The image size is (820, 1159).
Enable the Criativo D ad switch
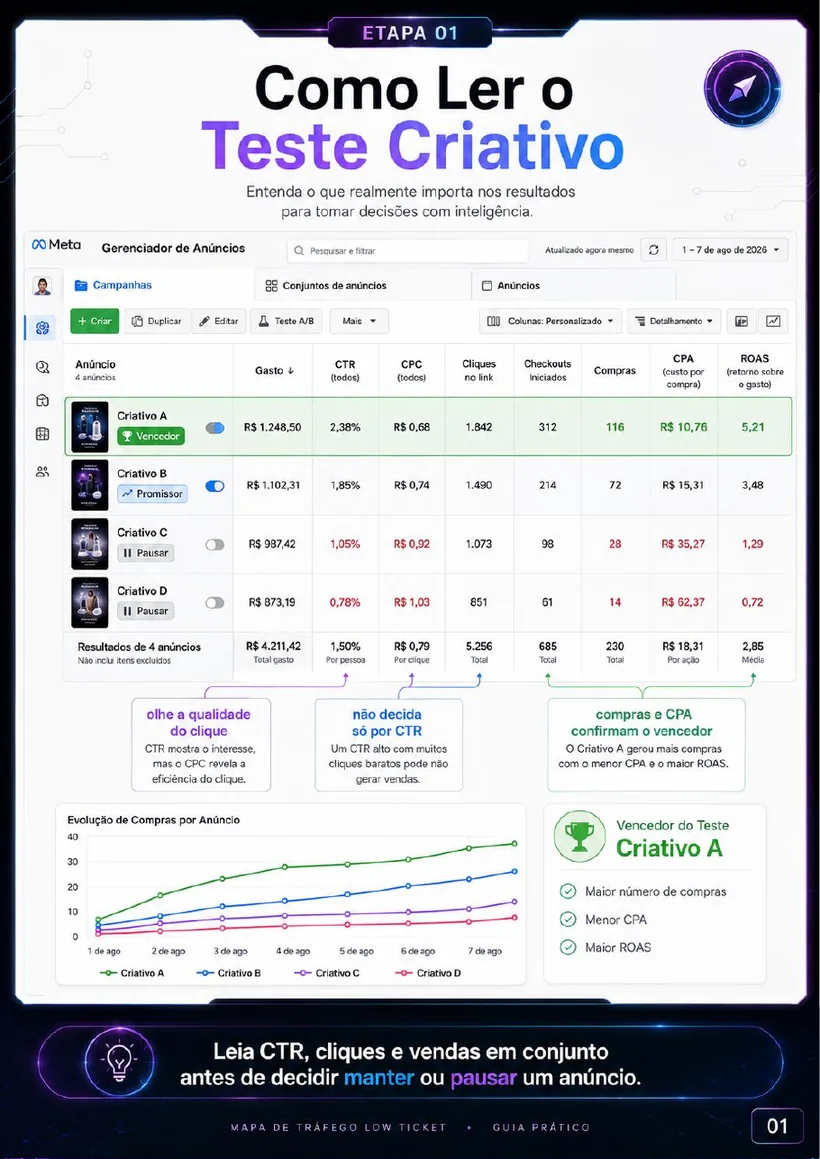(215, 603)
